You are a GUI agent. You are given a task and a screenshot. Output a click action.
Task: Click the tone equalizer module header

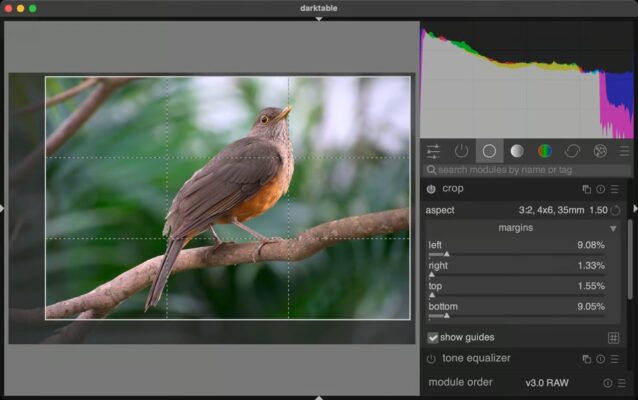coord(500,359)
